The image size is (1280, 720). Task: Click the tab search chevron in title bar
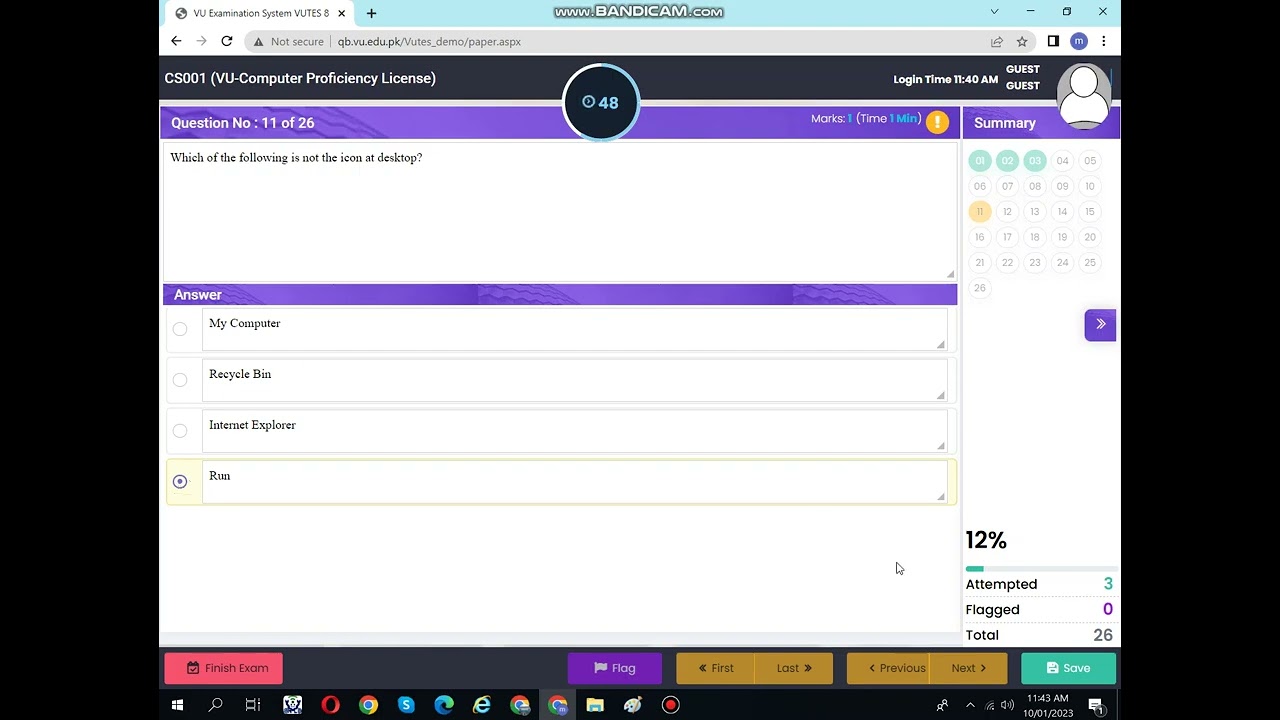[994, 12]
